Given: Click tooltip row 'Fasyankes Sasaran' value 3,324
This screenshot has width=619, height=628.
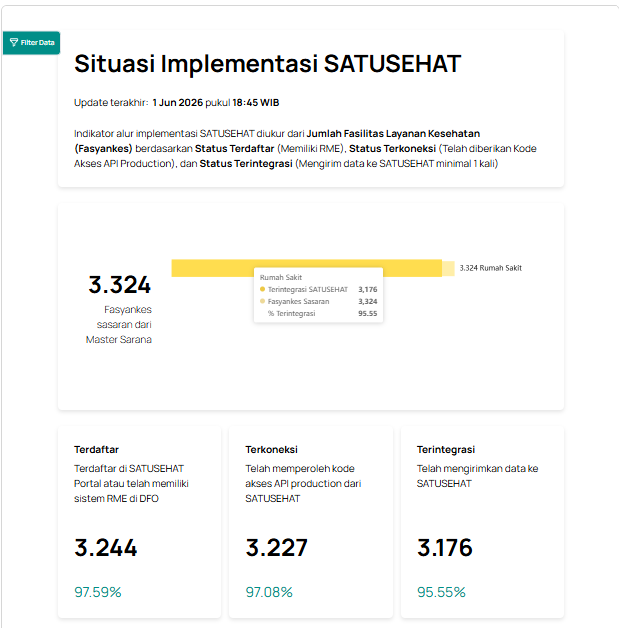Looking at the screenshot, I should pyautogui.click(x=368, y=301).
